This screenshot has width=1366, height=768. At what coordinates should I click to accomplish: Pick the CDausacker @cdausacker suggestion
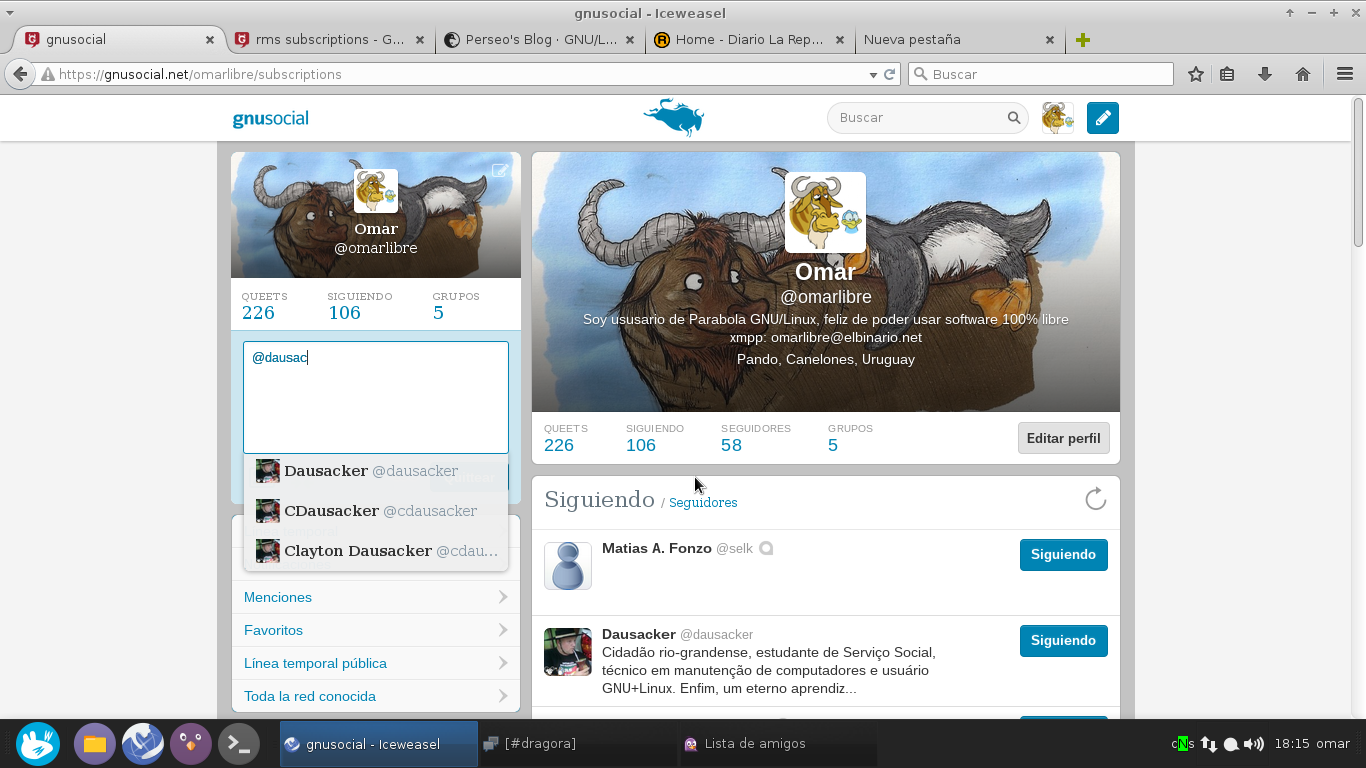pos(376,511)
